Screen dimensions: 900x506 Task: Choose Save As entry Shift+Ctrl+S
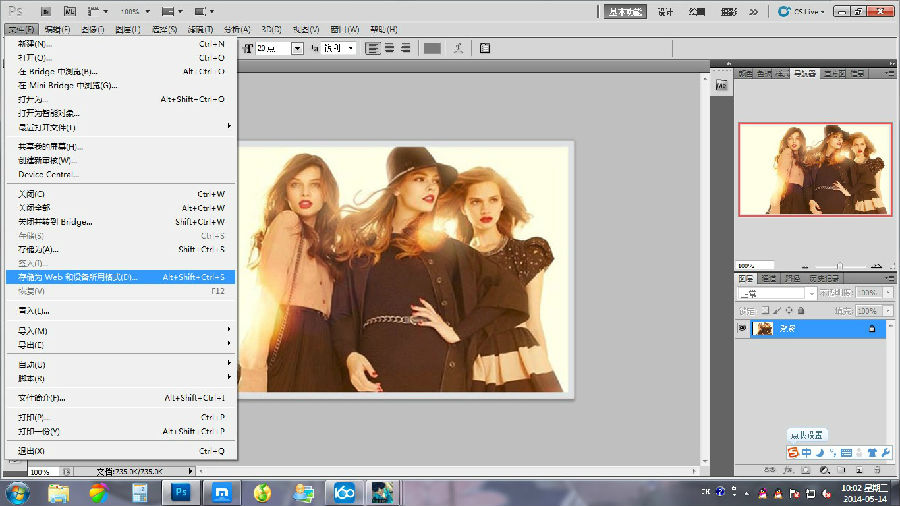tap(121, 249)
